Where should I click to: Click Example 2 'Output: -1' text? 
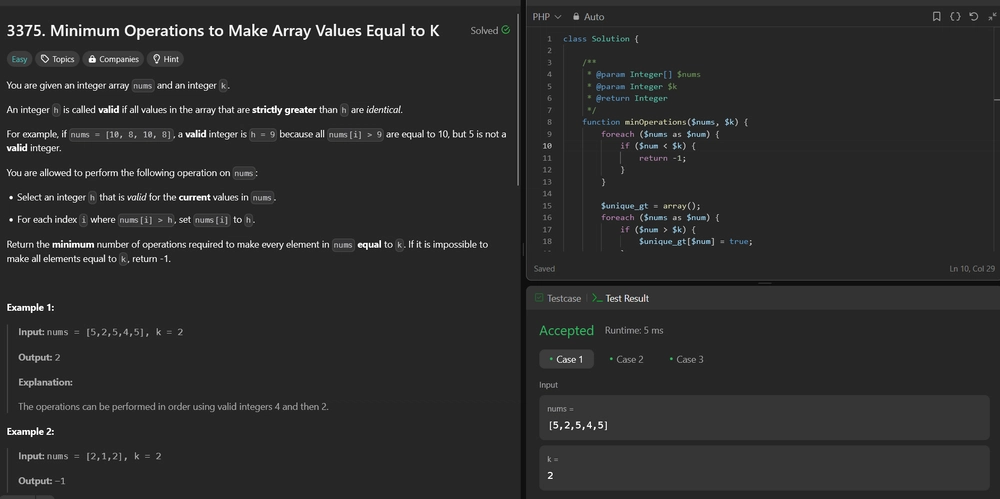(x=41, y=481)
